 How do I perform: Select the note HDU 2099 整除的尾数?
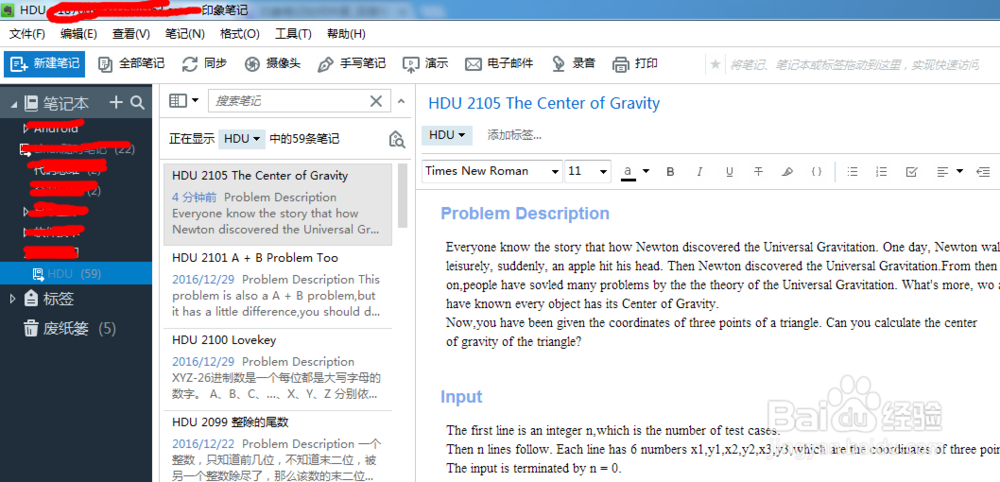tap(277, 448)
